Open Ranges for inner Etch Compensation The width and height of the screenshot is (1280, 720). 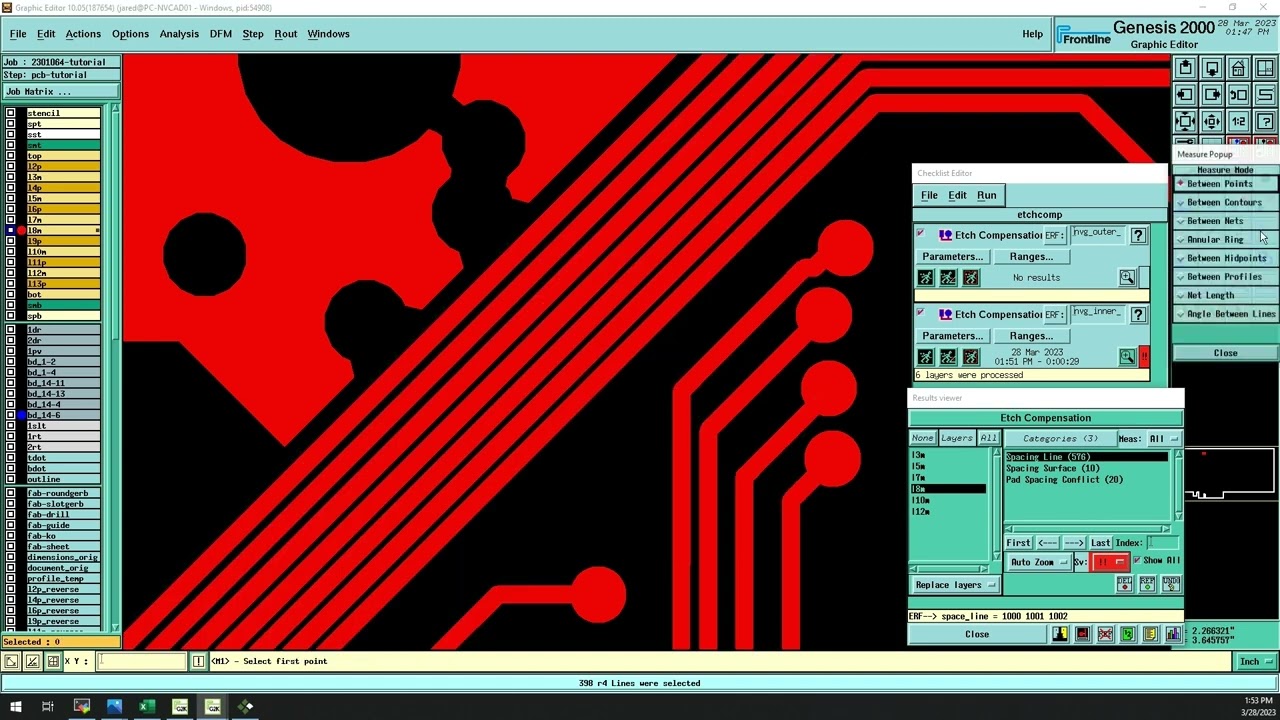click(x=1031, y=336)
